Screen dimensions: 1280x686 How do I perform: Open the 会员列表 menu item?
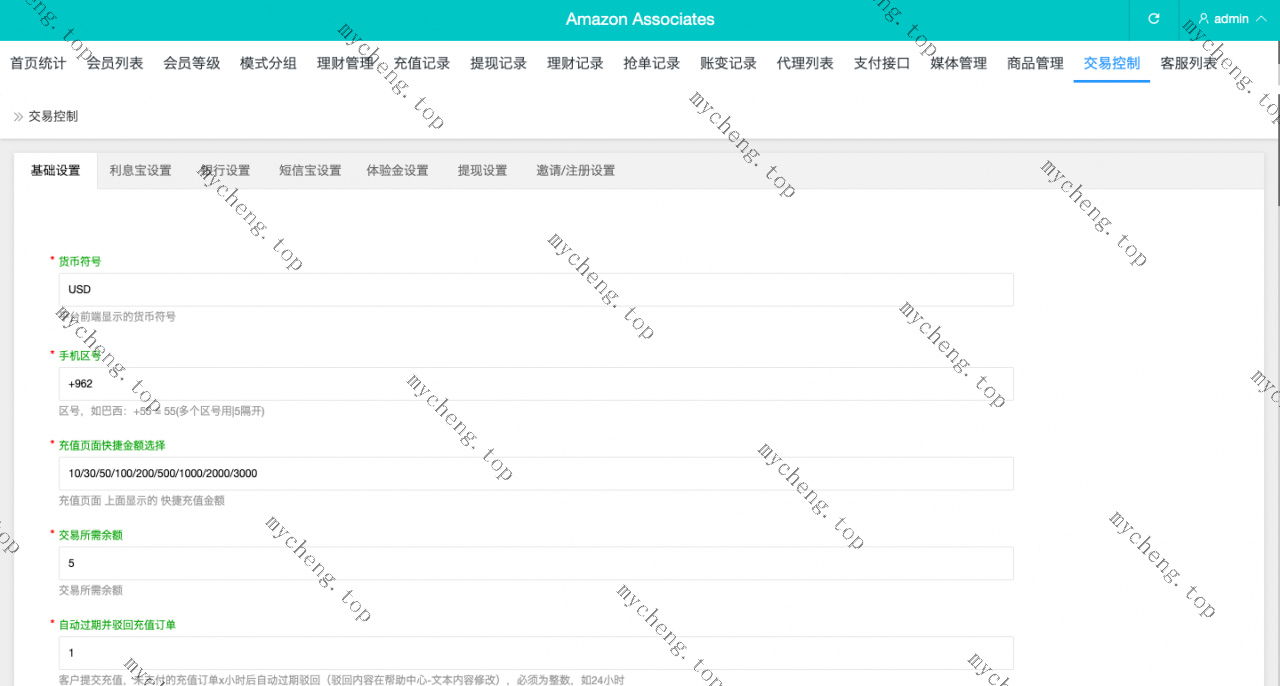click(x=115, y=63)
